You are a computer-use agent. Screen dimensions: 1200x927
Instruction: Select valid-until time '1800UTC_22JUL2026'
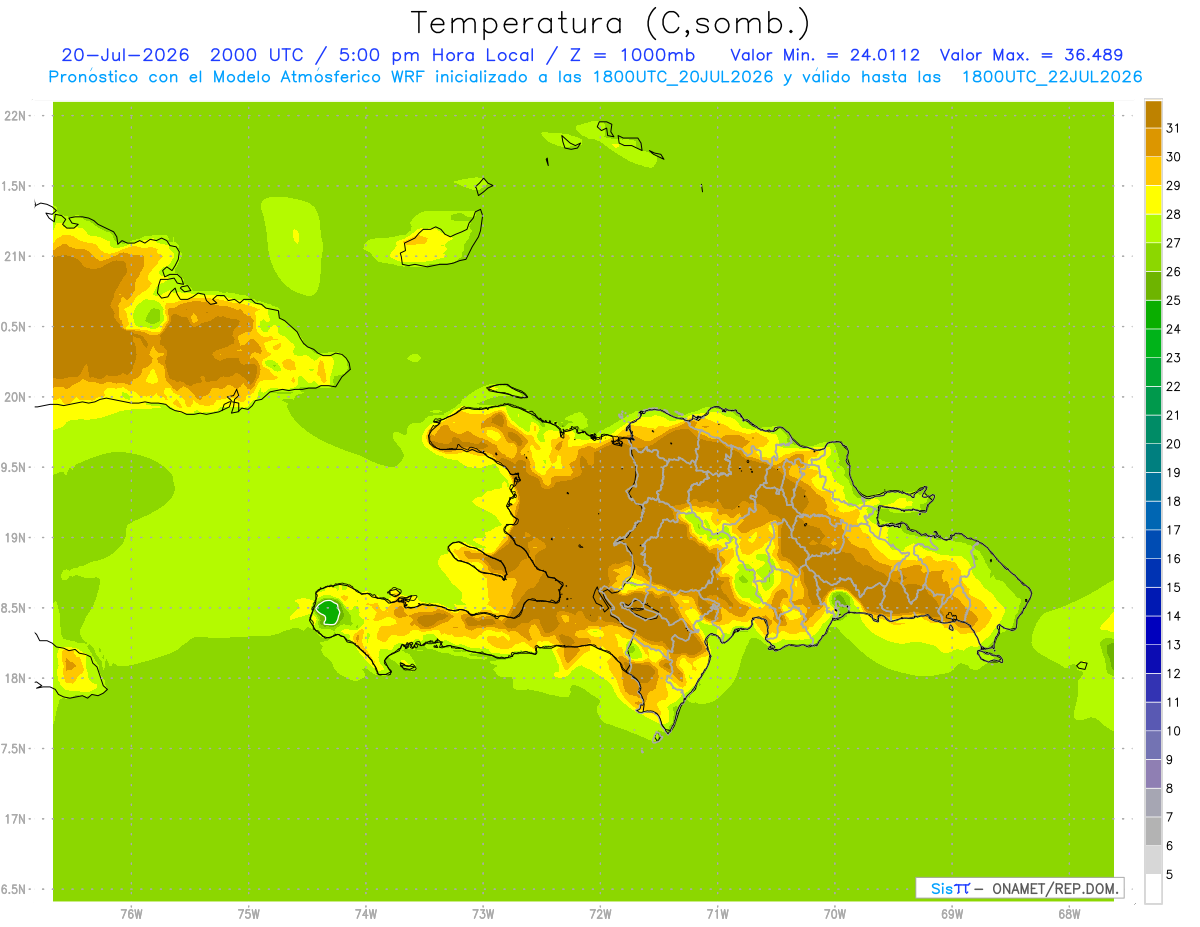point(1052,77)
